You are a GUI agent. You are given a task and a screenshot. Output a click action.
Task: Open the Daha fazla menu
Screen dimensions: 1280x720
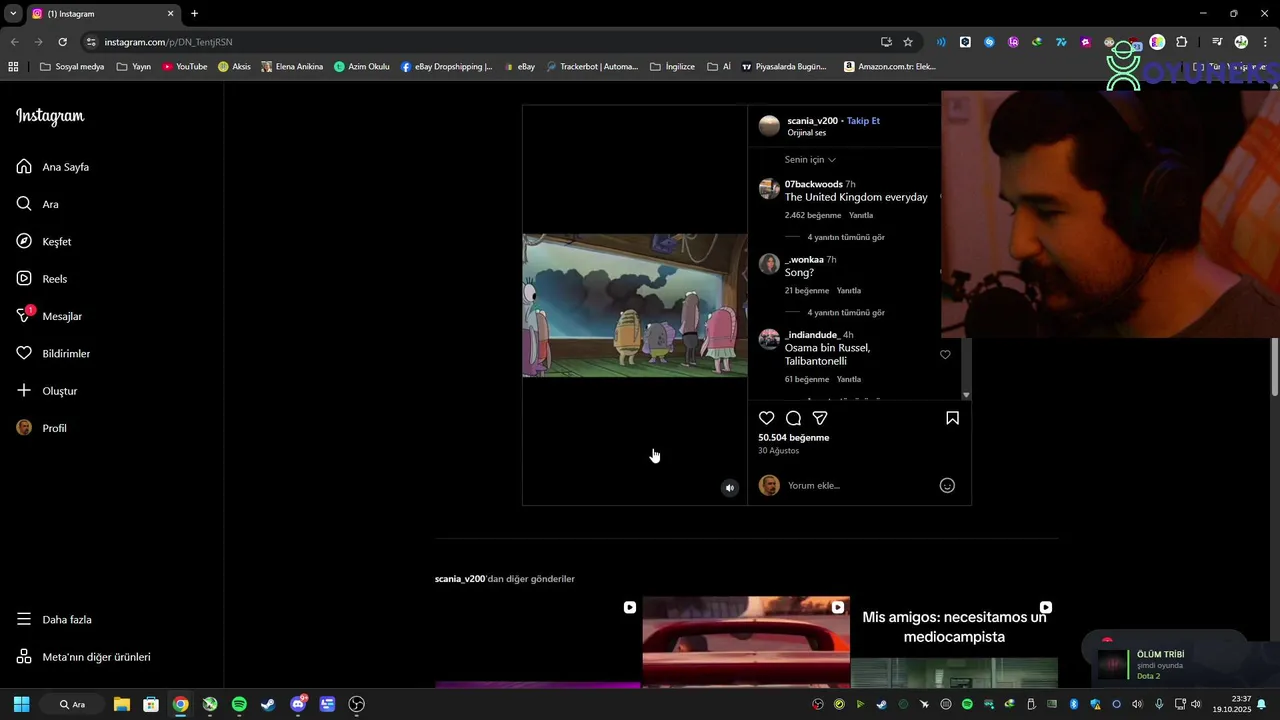pos(54,619)
